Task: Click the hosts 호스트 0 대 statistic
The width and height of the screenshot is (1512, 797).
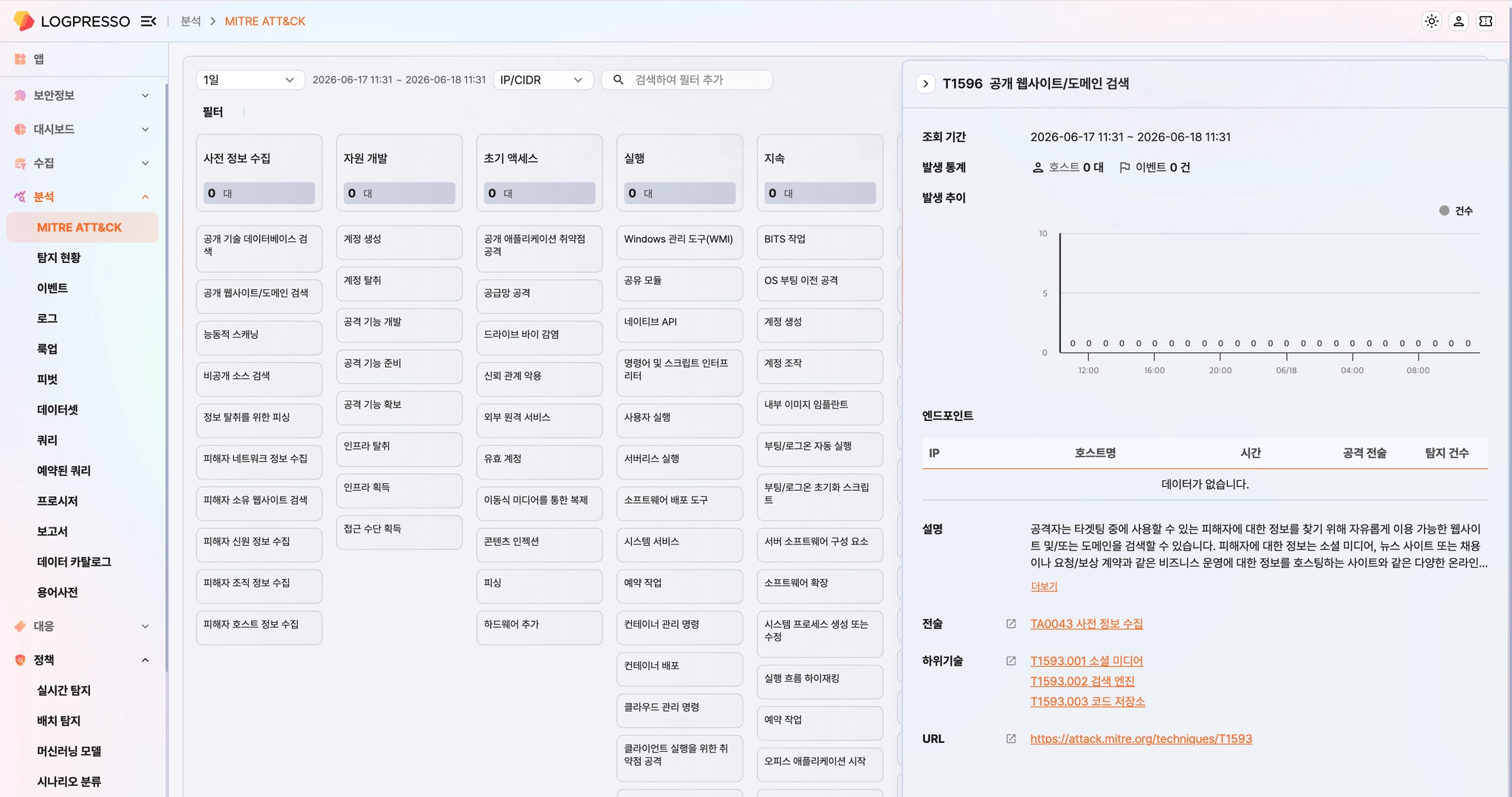Action: [x=1068, y=168]
